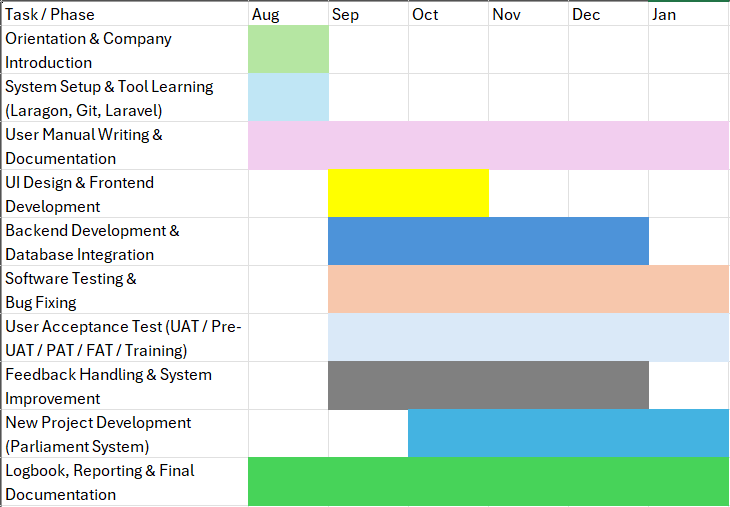Click the Orientation & Company Introduction task cell

tap(124, 50)
